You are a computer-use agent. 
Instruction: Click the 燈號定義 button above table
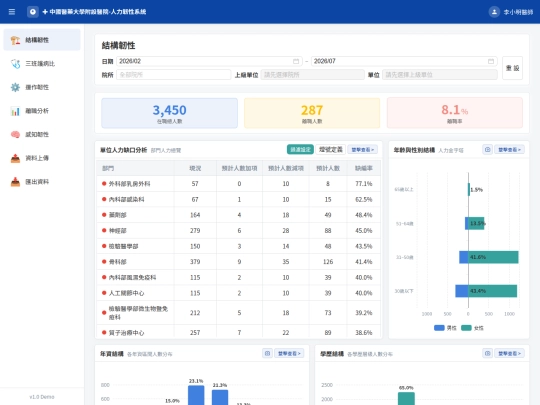(x=331, y=149)
